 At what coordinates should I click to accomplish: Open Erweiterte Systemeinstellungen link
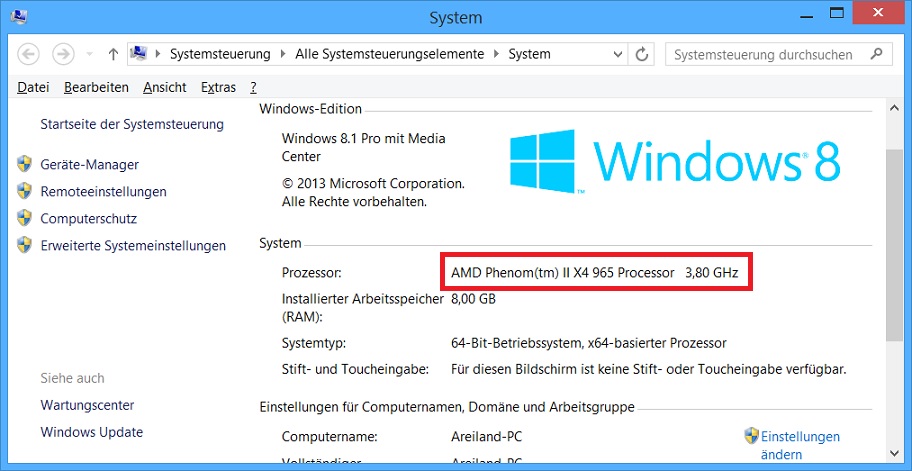tap(133, 245)
